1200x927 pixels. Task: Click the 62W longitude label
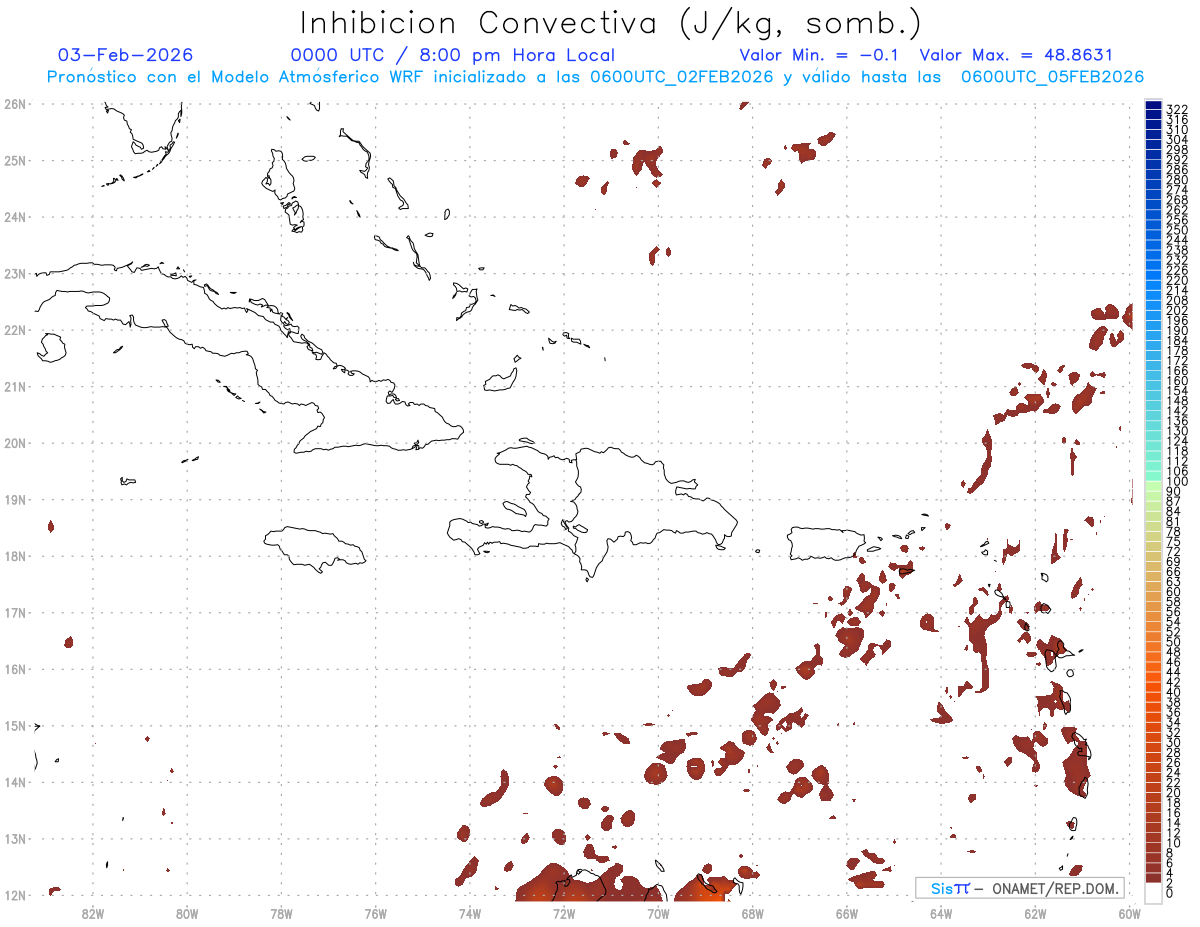click(1035, 913)
